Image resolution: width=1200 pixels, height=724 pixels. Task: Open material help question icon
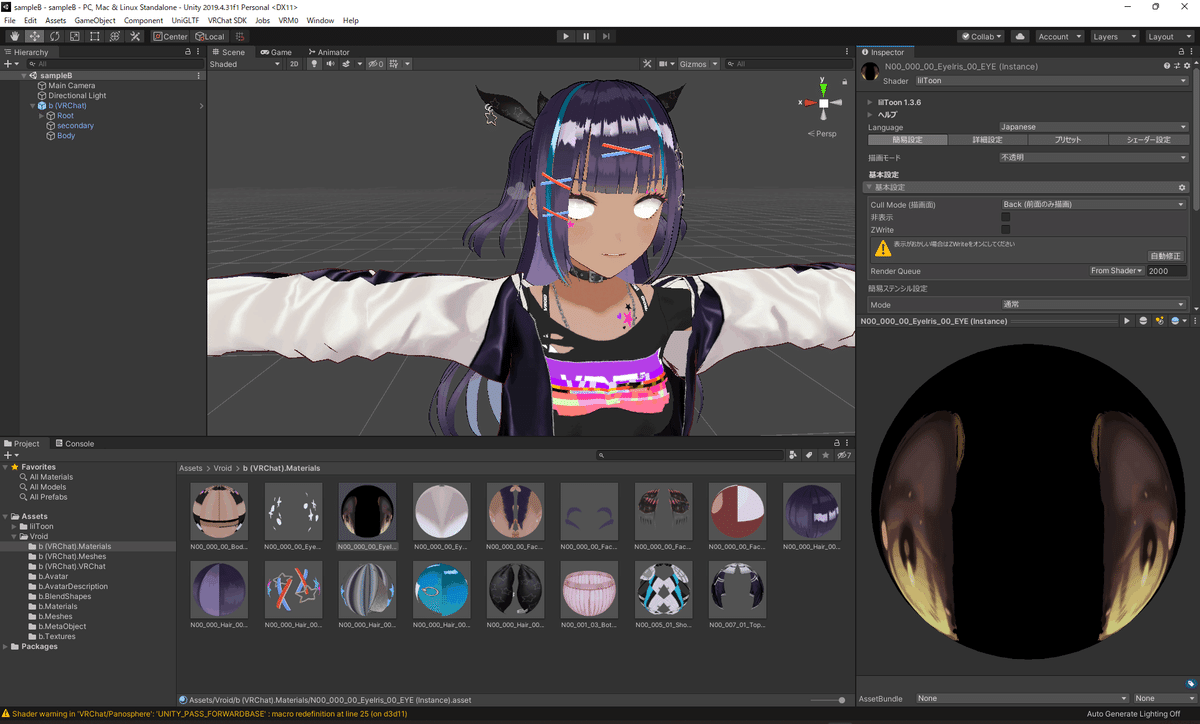1166,66
